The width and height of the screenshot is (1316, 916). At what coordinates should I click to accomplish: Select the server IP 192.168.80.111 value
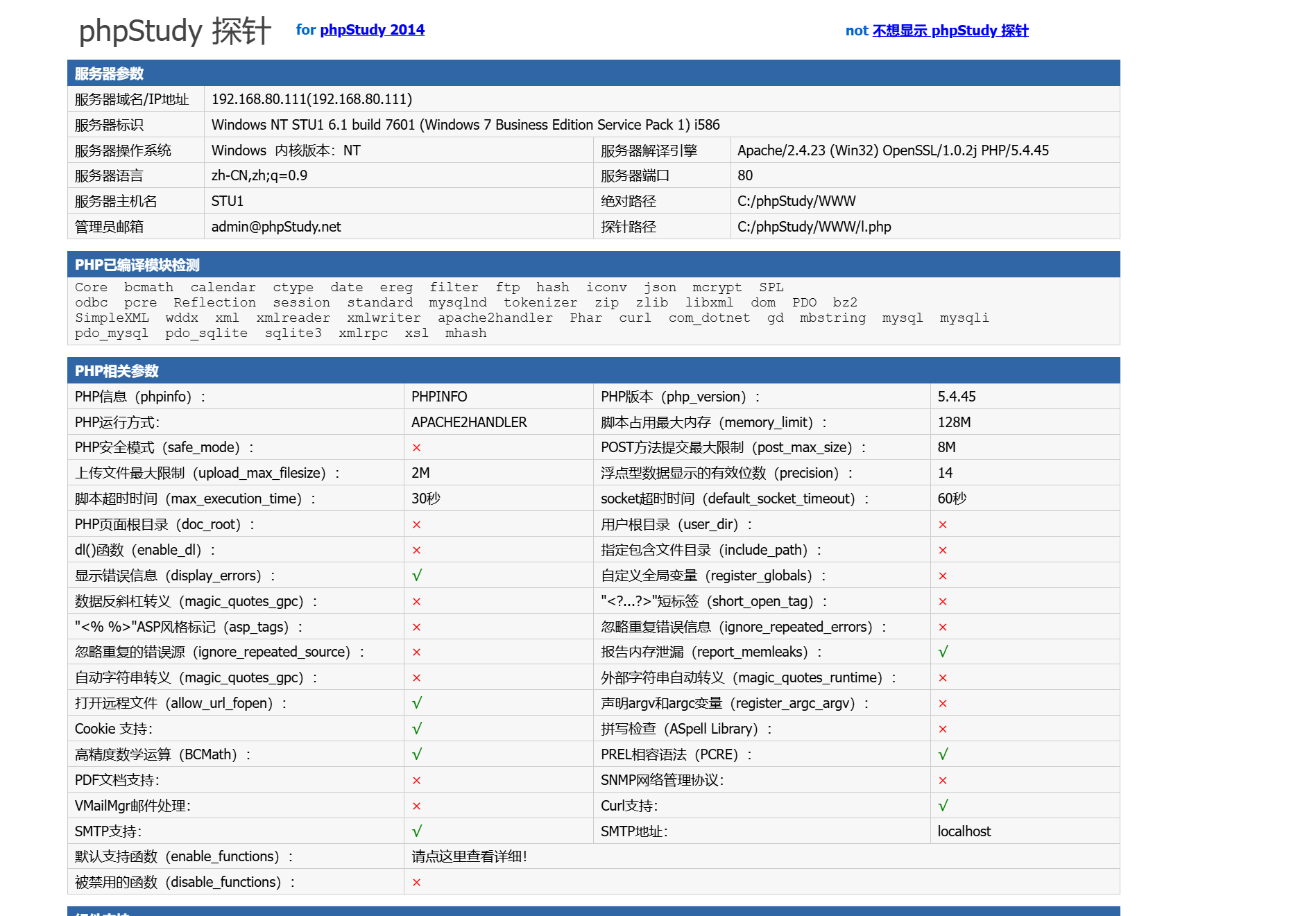point(311,99)
